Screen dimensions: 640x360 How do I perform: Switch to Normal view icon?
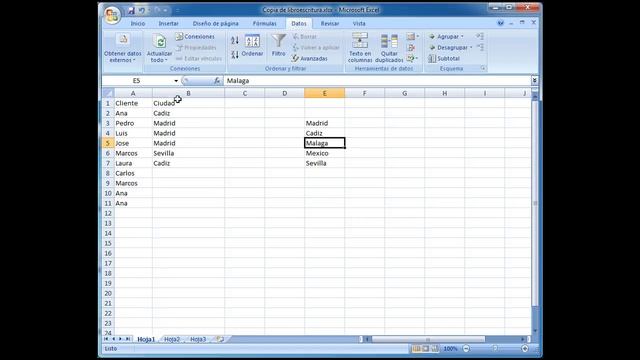tap(416, 349)
